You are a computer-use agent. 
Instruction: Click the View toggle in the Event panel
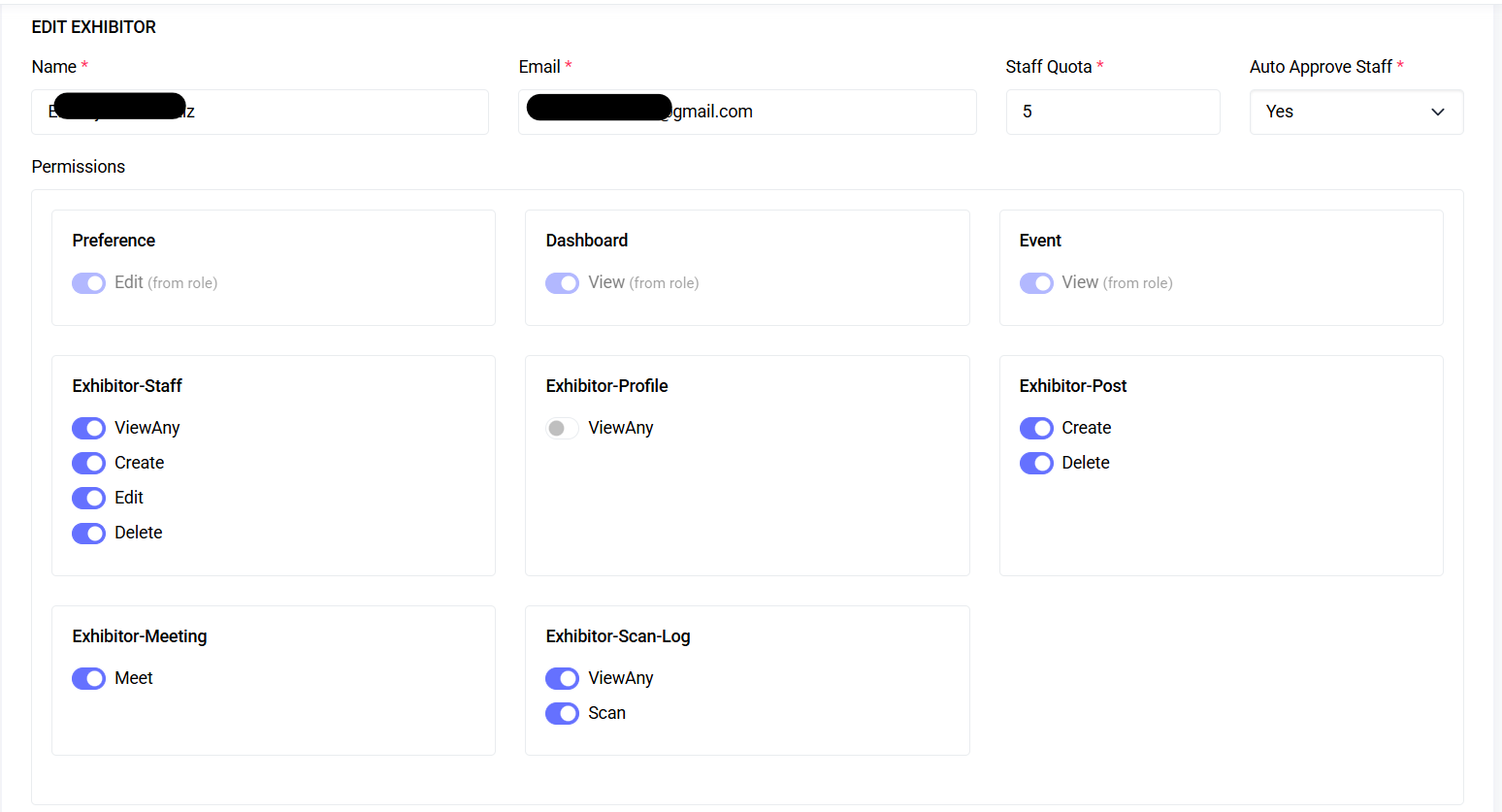point(1036,282)
